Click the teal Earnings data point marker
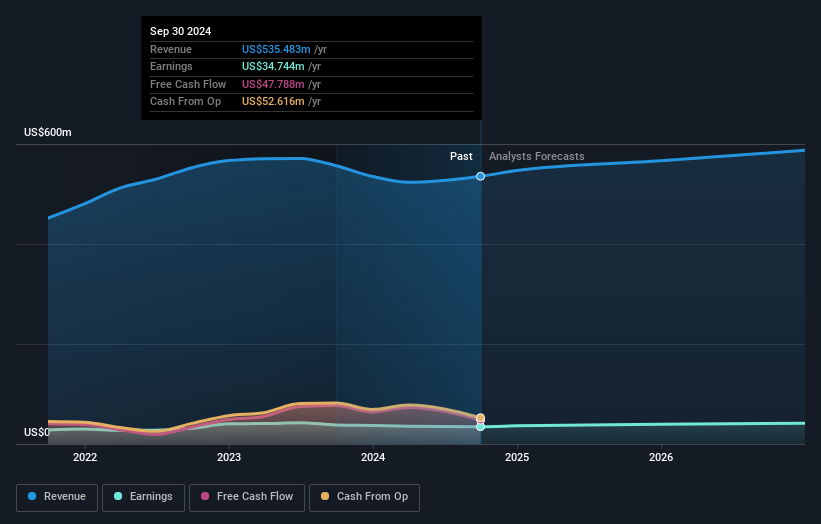821x524 pixels. click(x=480, y=427)
